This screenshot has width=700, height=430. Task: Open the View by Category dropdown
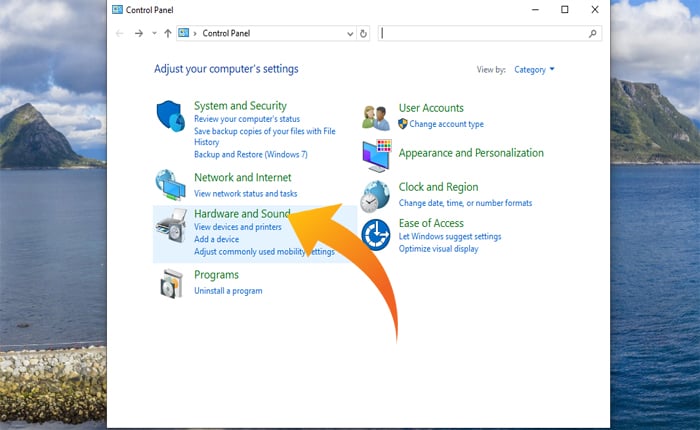(x=534, y=70)
